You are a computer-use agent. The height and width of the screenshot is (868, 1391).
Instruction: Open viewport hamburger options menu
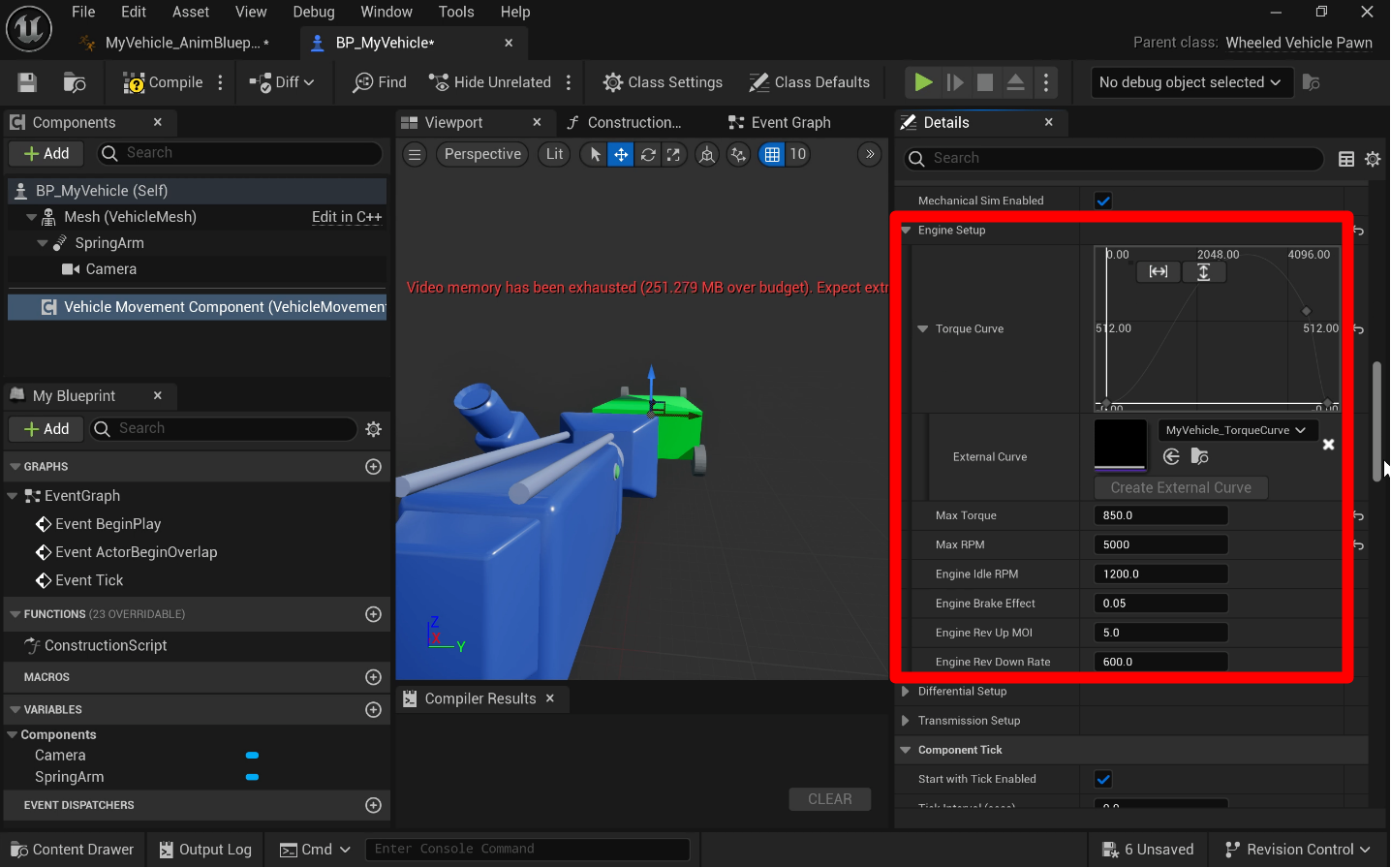[x=415, y=154]
